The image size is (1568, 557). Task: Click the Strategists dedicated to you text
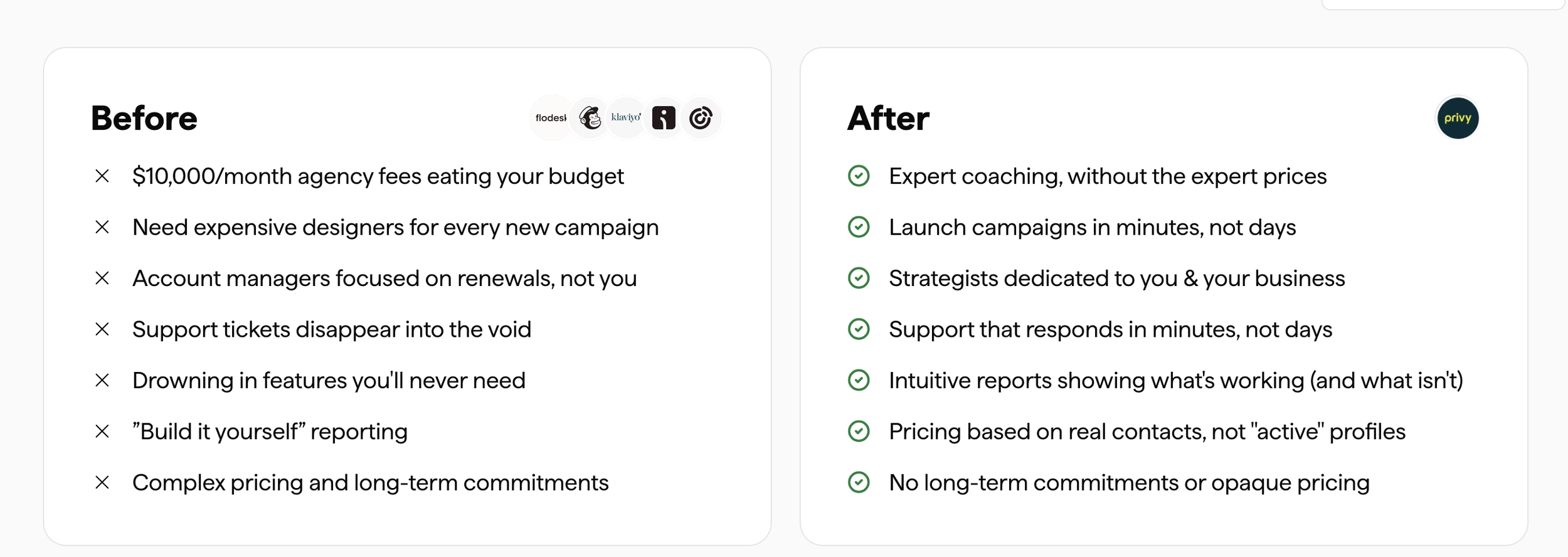(x=1116, y=278)
